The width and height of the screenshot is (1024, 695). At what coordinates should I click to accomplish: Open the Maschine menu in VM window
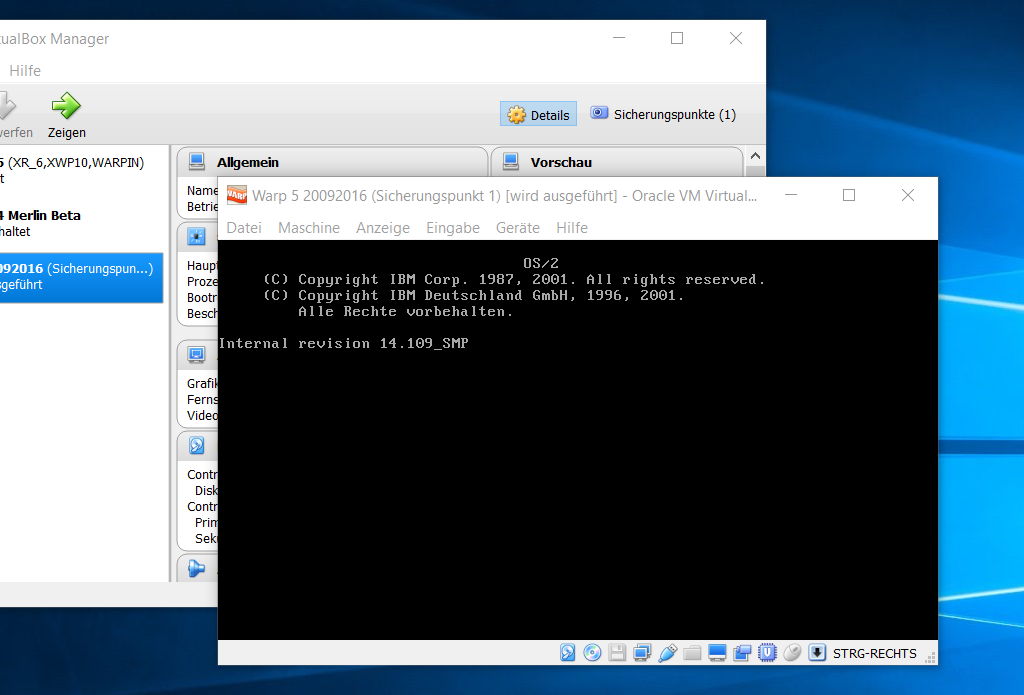click(x=309, y=228)
